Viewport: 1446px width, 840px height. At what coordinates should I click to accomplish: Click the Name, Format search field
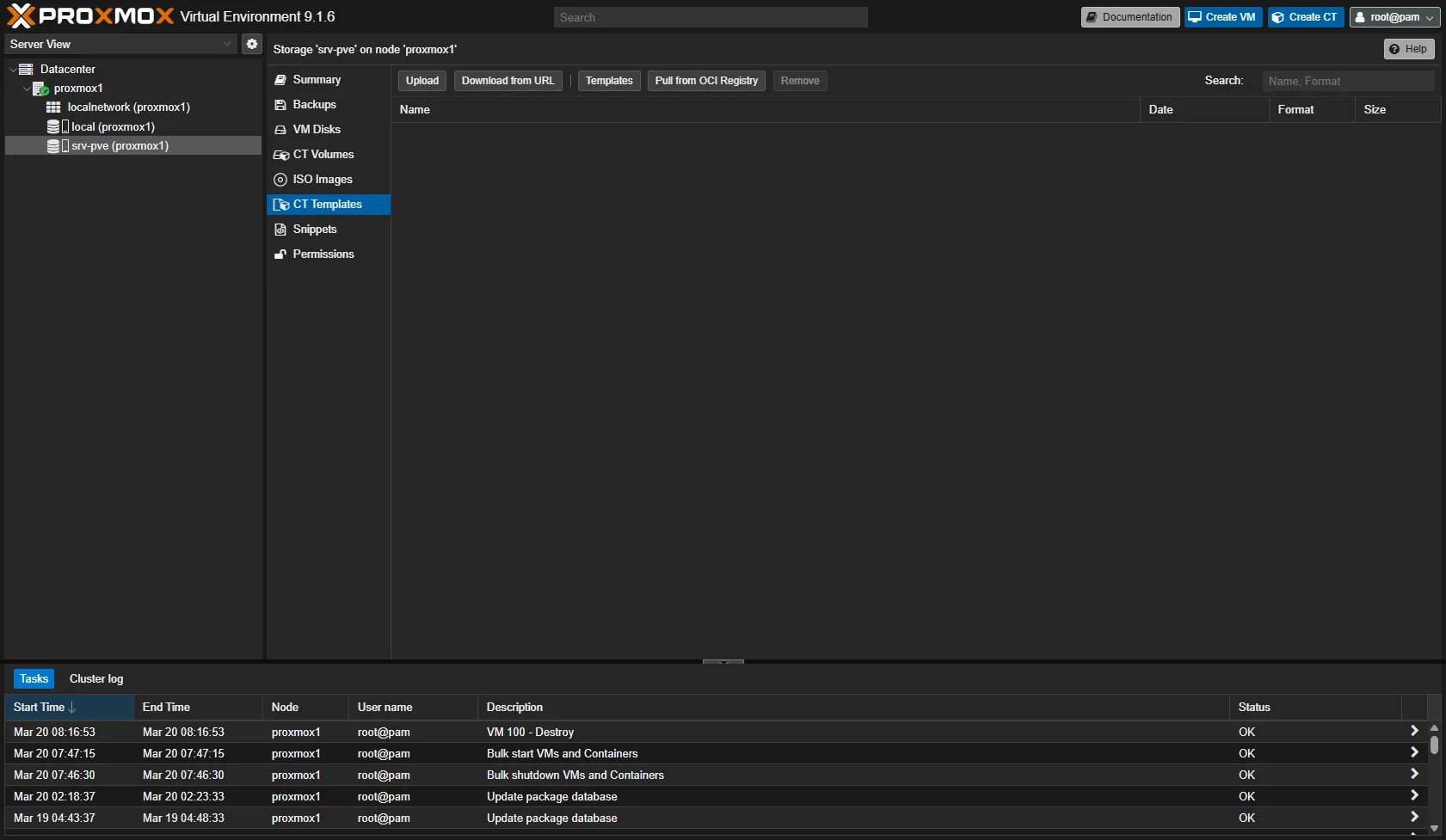(x=1347, y=81)
